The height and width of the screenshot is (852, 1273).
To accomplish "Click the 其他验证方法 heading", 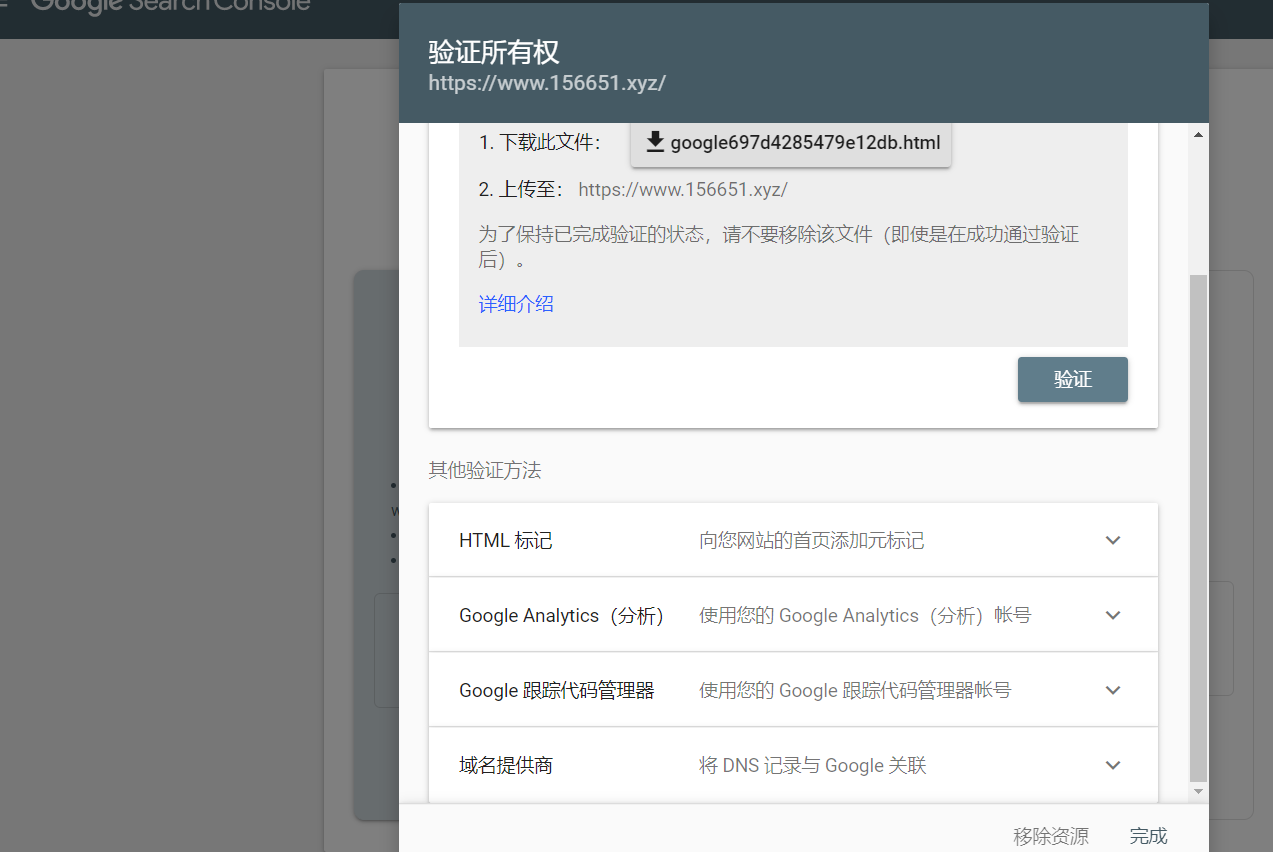I will (x=485, y=470).
